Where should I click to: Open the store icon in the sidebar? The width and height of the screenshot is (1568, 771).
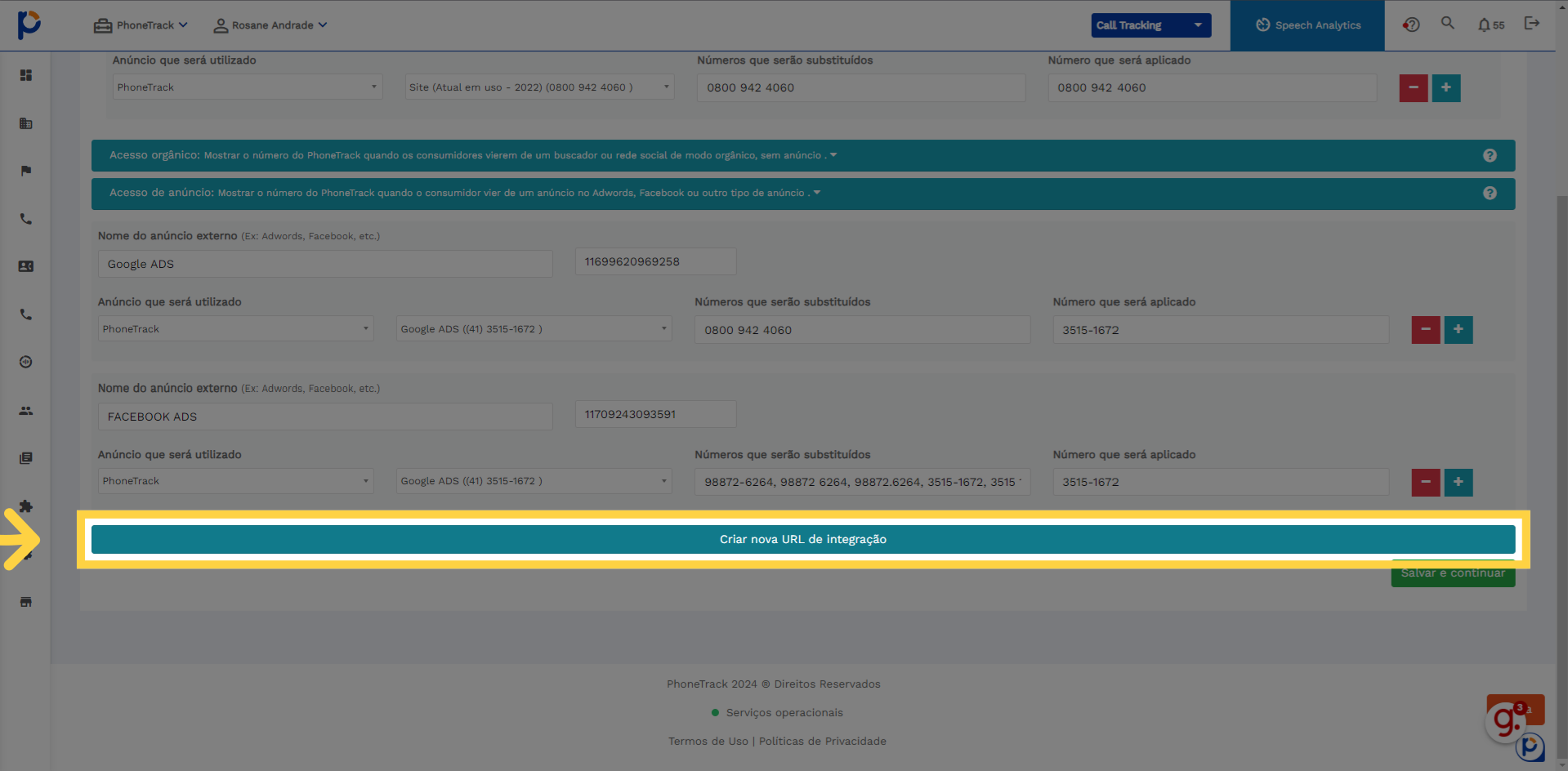tap(26, 602)
